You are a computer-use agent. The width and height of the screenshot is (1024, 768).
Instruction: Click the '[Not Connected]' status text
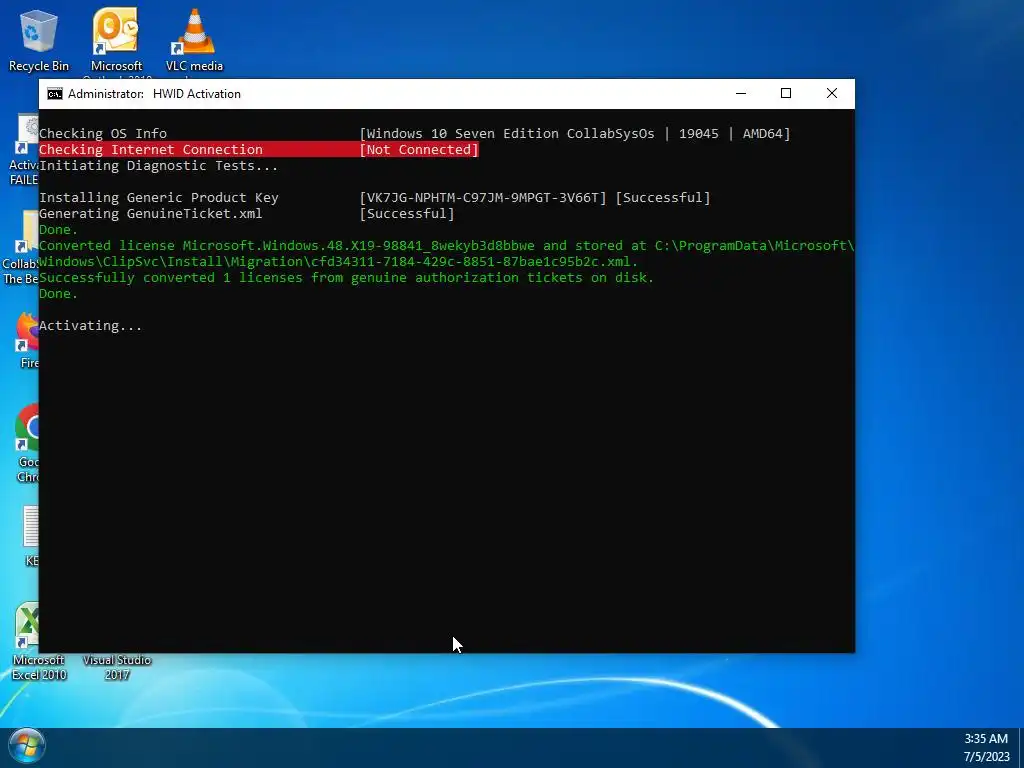tap(419, 150)
